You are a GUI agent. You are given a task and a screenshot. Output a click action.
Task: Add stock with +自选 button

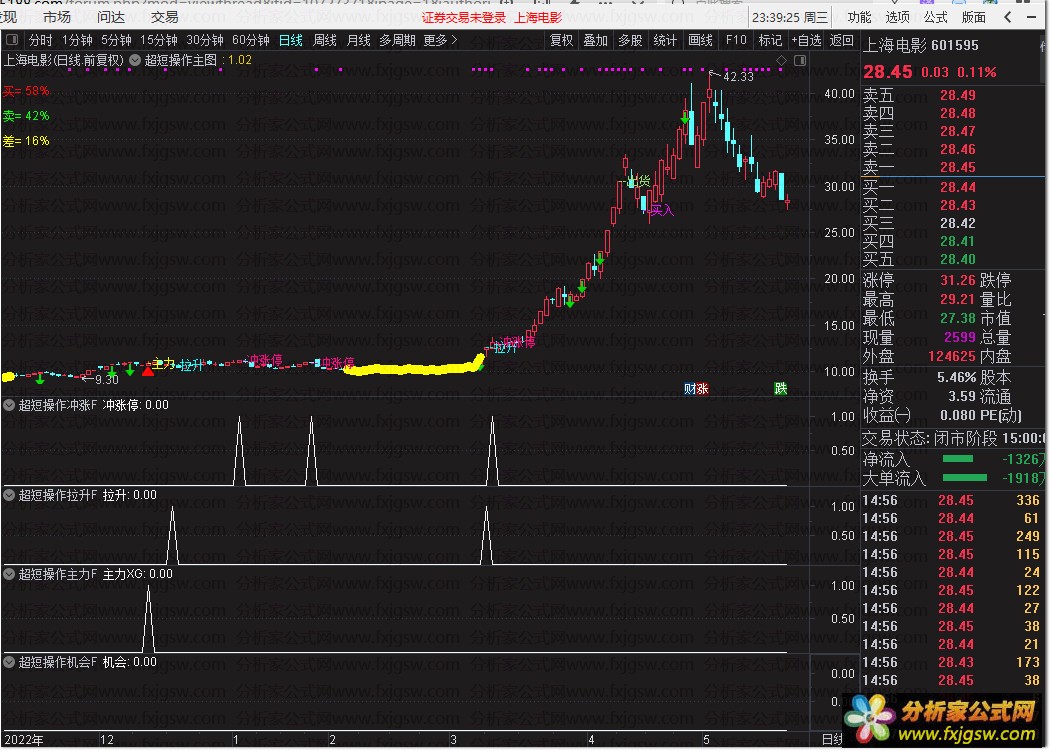tap(806, 40)
